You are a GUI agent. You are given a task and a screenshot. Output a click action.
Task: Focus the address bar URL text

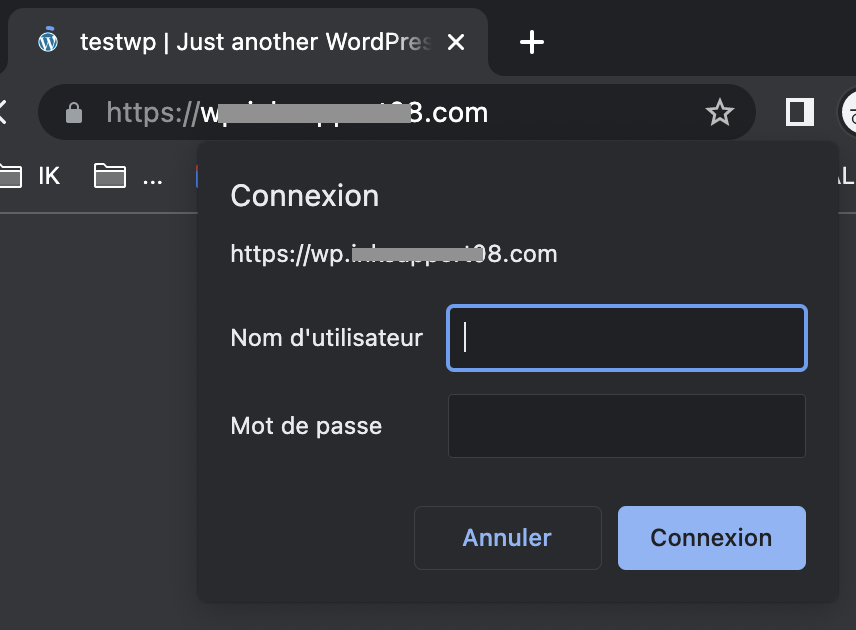click(x=297, y=112)
